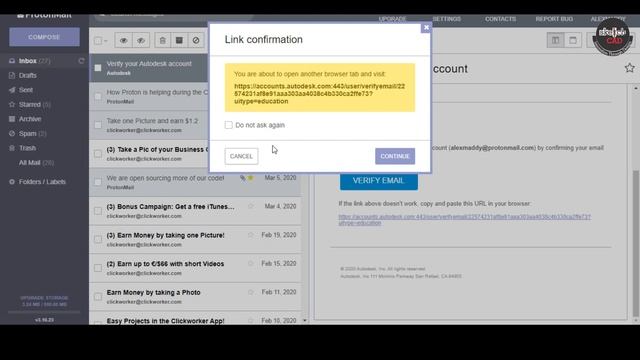The image size is (640, 360).
Task: Select checkbox for Earn Money by taking a Photo
Action: [98, 296]
